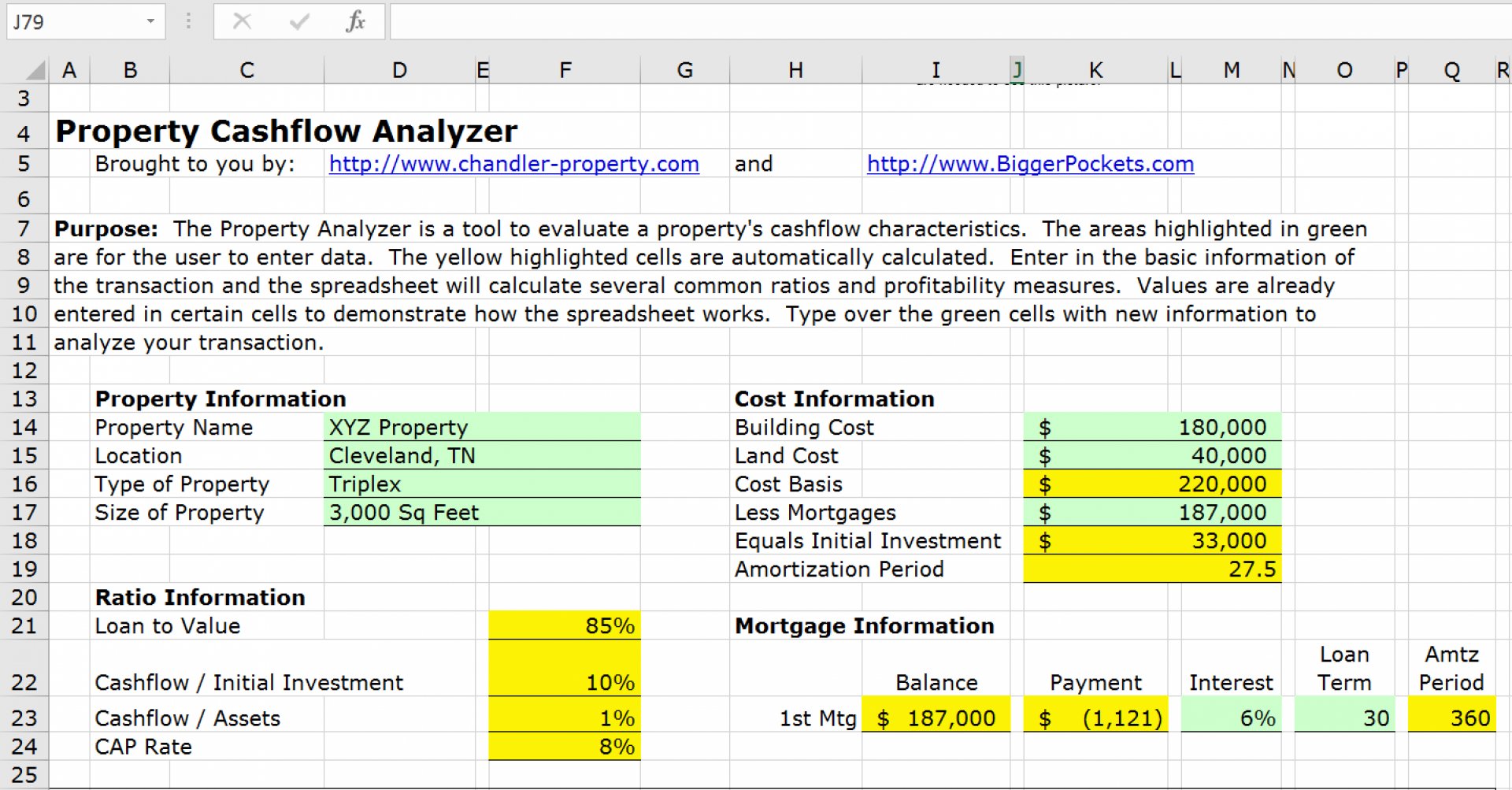Select column F header
The height and width of the screenshot is (790, 1512).
tap(565, 71)
